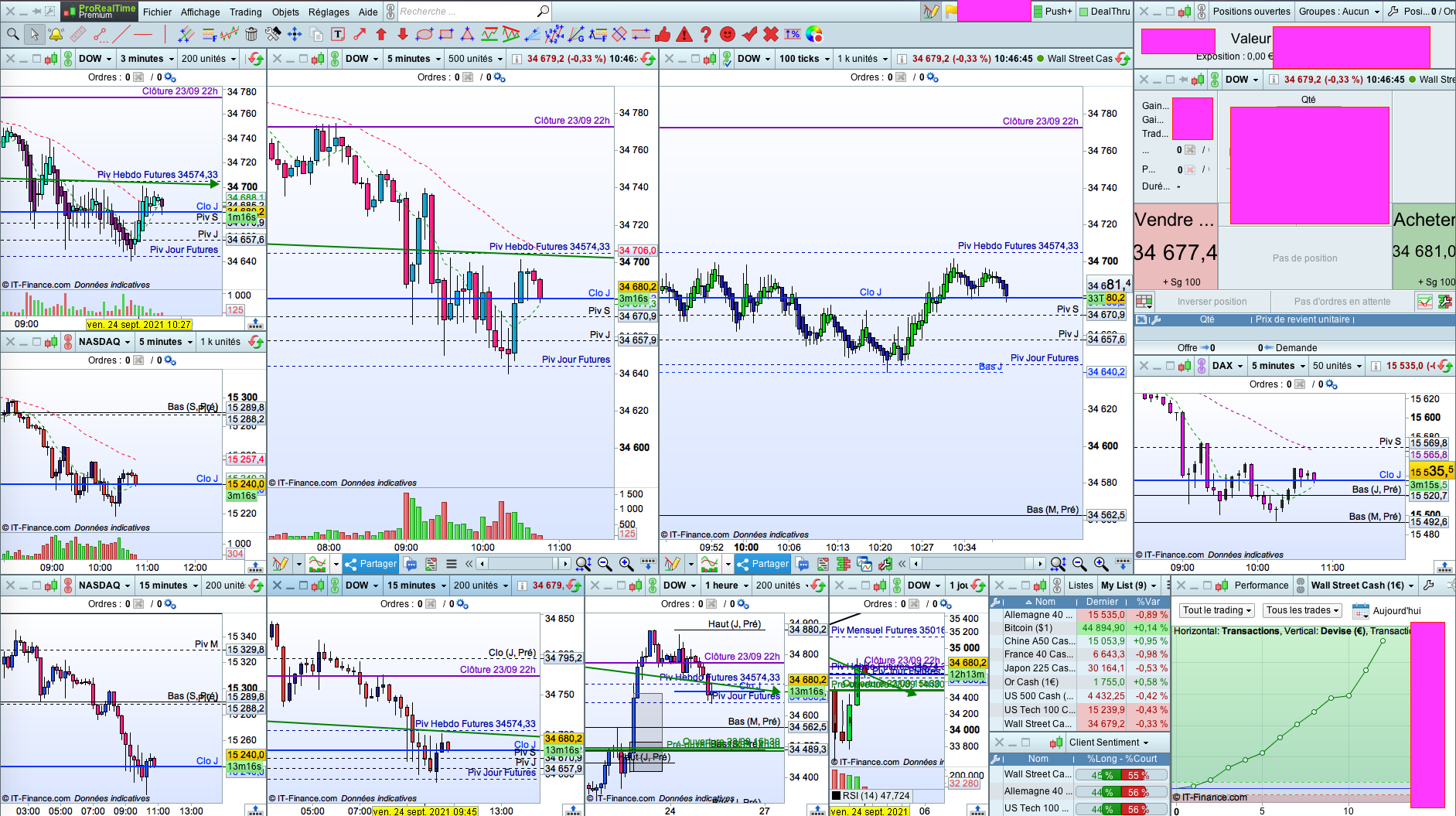Select the text annotation tool

pyautogui.click(x=338, y=34)
